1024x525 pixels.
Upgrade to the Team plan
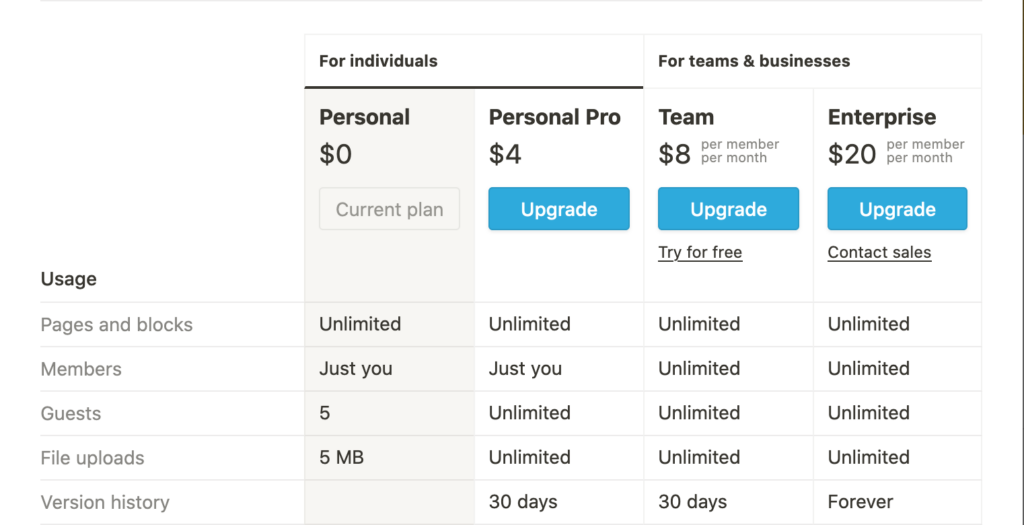(728, 209)
